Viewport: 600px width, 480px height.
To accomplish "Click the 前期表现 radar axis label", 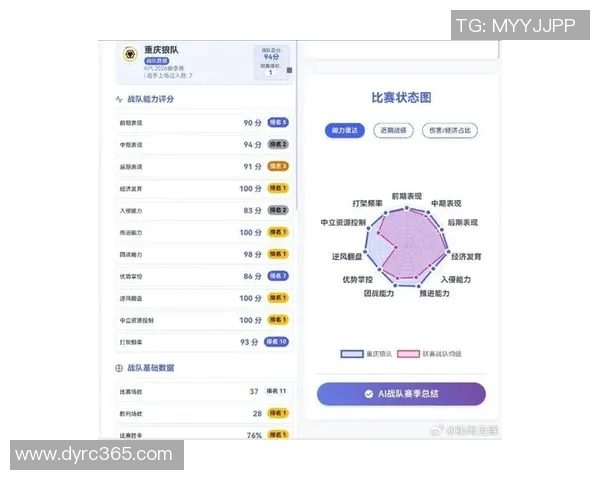I will coord(407,196).
